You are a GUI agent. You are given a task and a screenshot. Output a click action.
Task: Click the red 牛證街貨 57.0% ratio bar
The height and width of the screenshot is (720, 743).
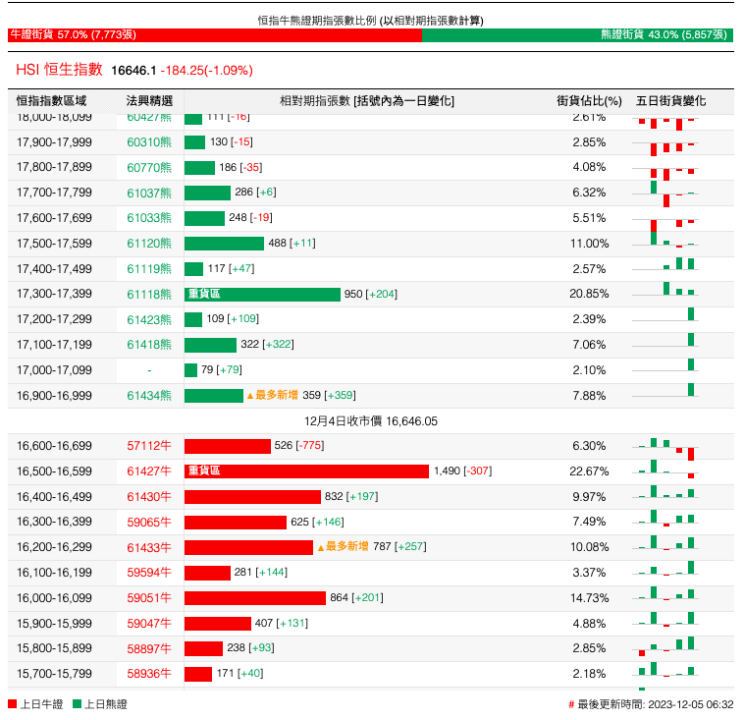point(215,35)
